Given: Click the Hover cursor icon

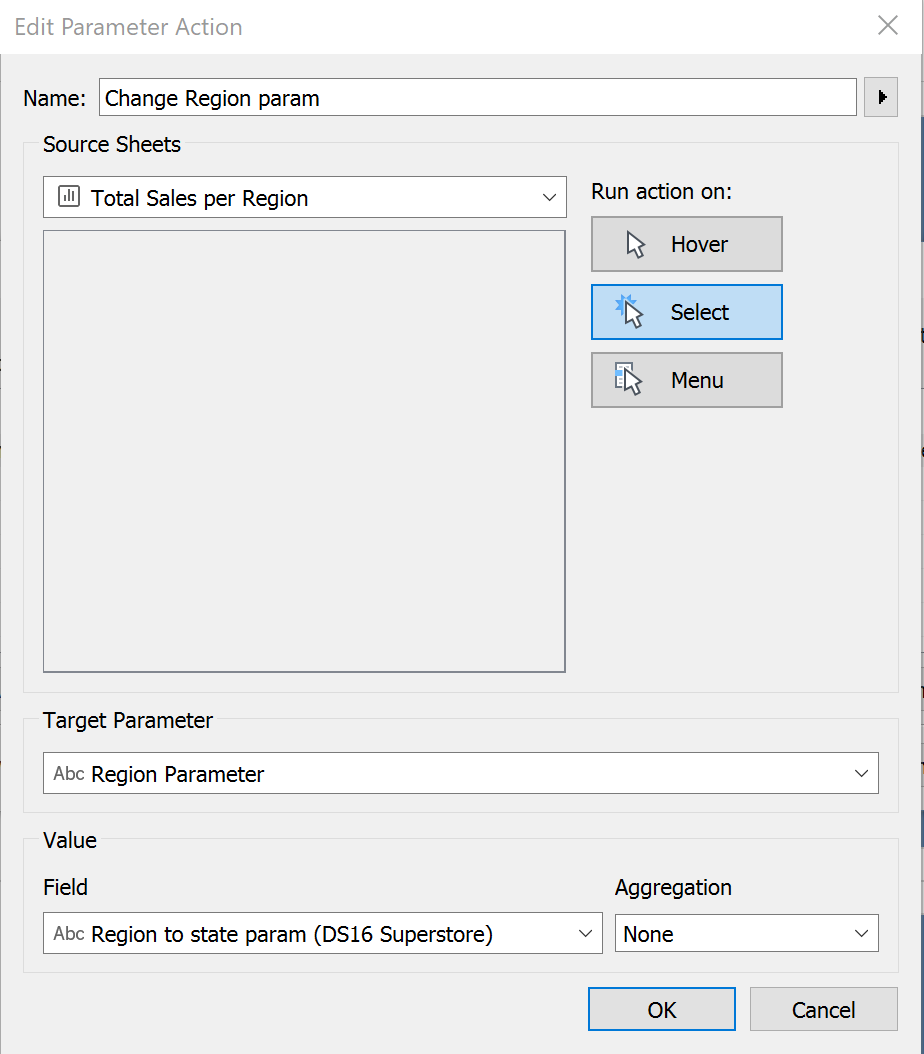Looking at the screenshot, I should (x=634, y=244).
